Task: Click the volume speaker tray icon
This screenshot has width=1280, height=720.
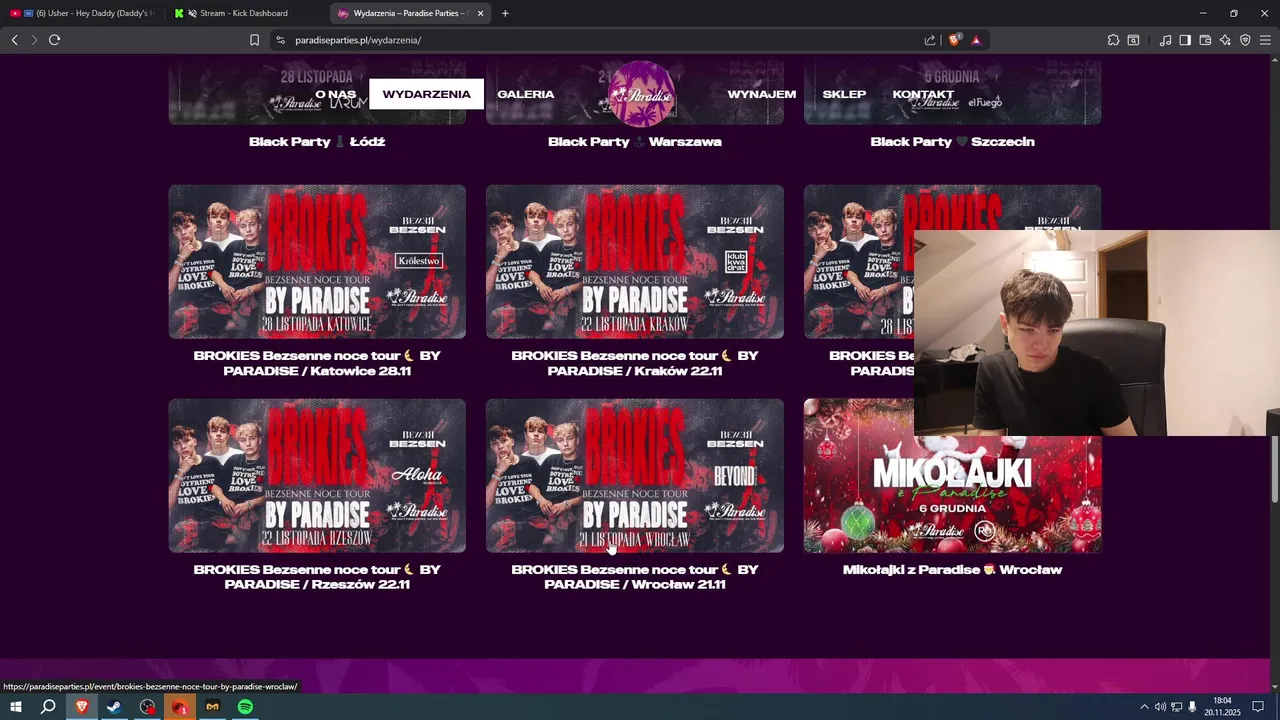Action: point(1161,707)
